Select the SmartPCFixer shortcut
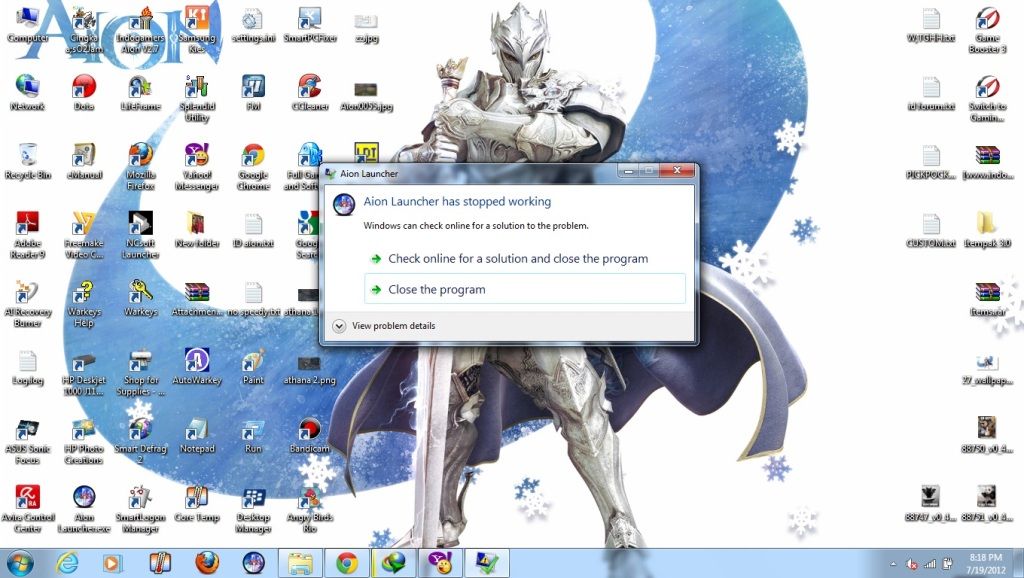The width and height of the screenshot is (1024, 578). click(310, 25)
